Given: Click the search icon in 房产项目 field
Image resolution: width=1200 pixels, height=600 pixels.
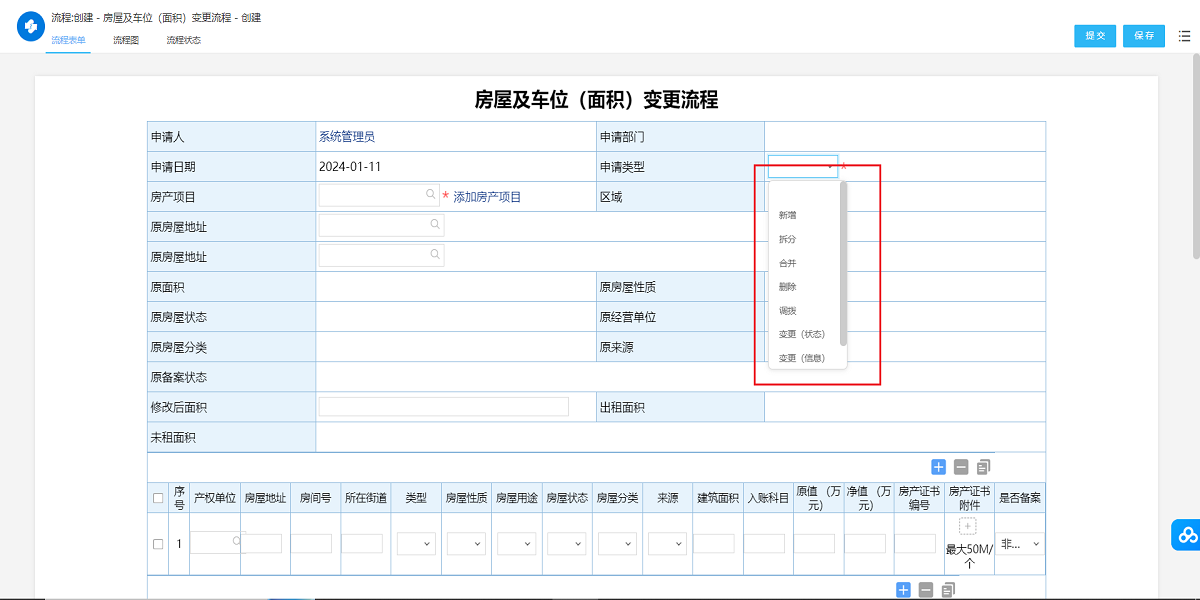Looking at the screenshot, I should tap(431, 195).
